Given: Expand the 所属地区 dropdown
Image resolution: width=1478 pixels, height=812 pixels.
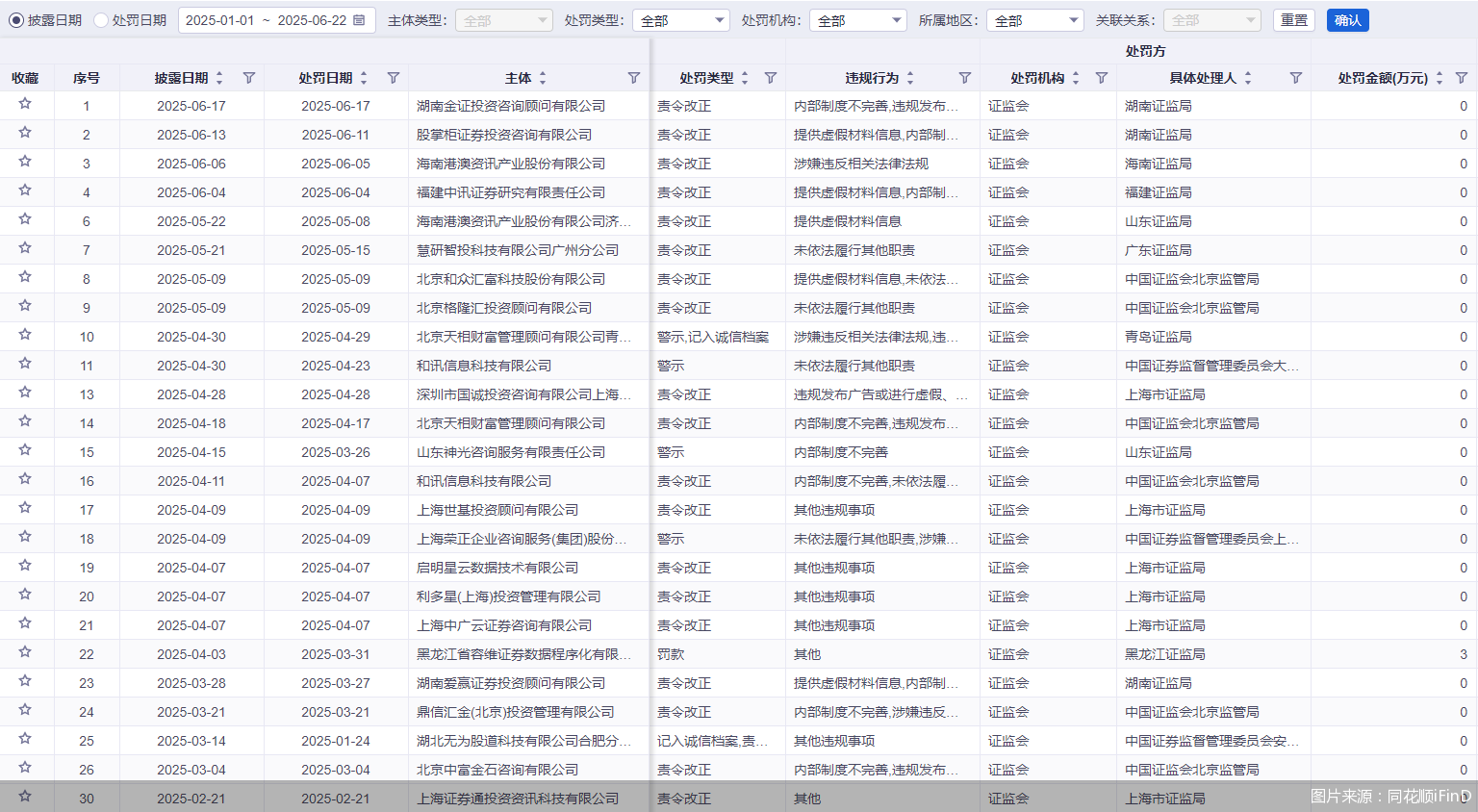Looking at the screenshot, I should point(1035,20).
